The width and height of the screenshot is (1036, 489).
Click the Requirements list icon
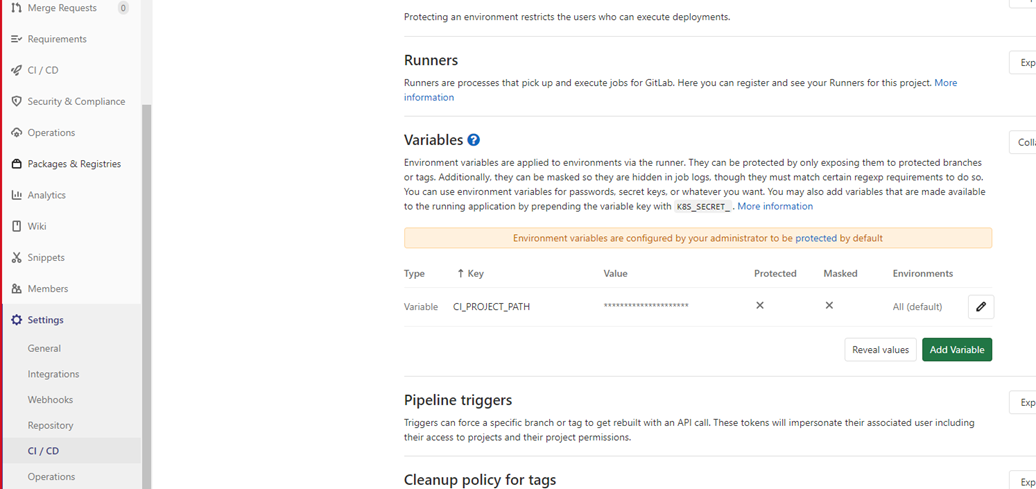point(16,39)
